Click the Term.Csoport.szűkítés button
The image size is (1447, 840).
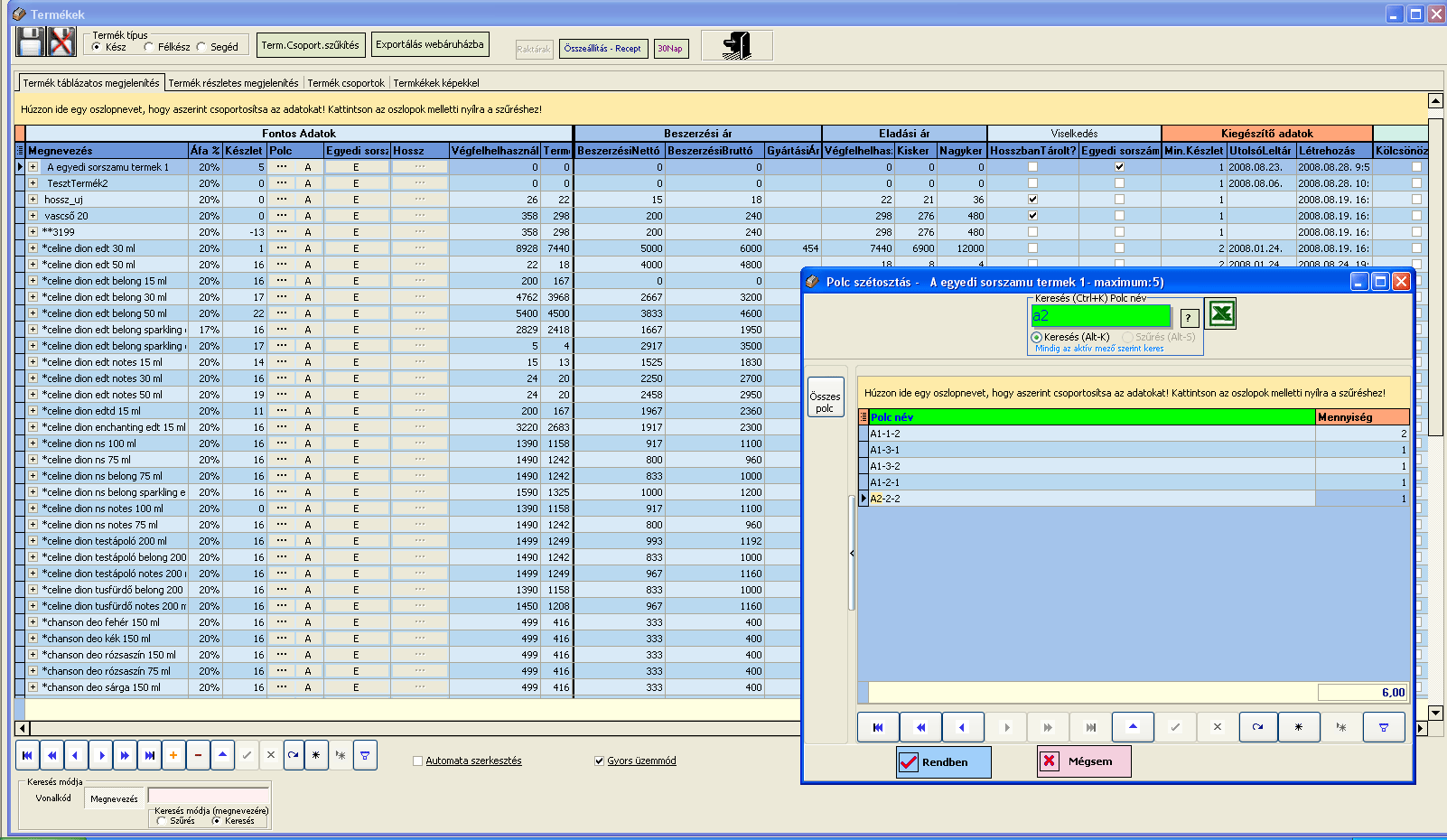(311, 45)
